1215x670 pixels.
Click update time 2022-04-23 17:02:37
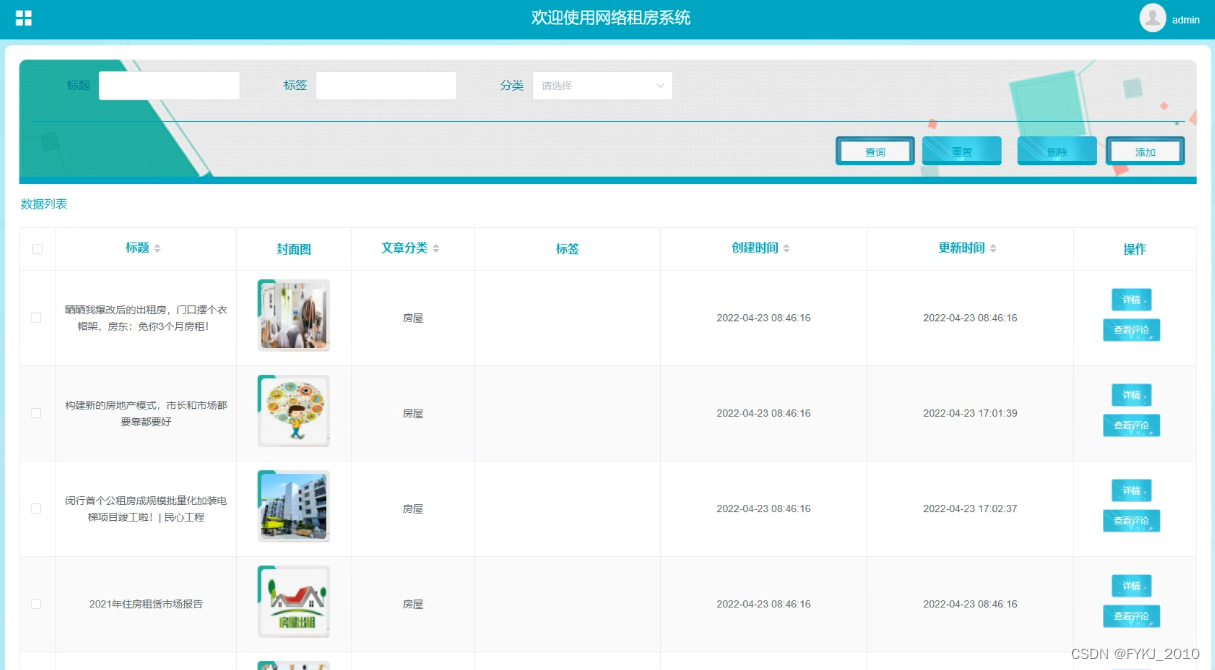(970, 509)
